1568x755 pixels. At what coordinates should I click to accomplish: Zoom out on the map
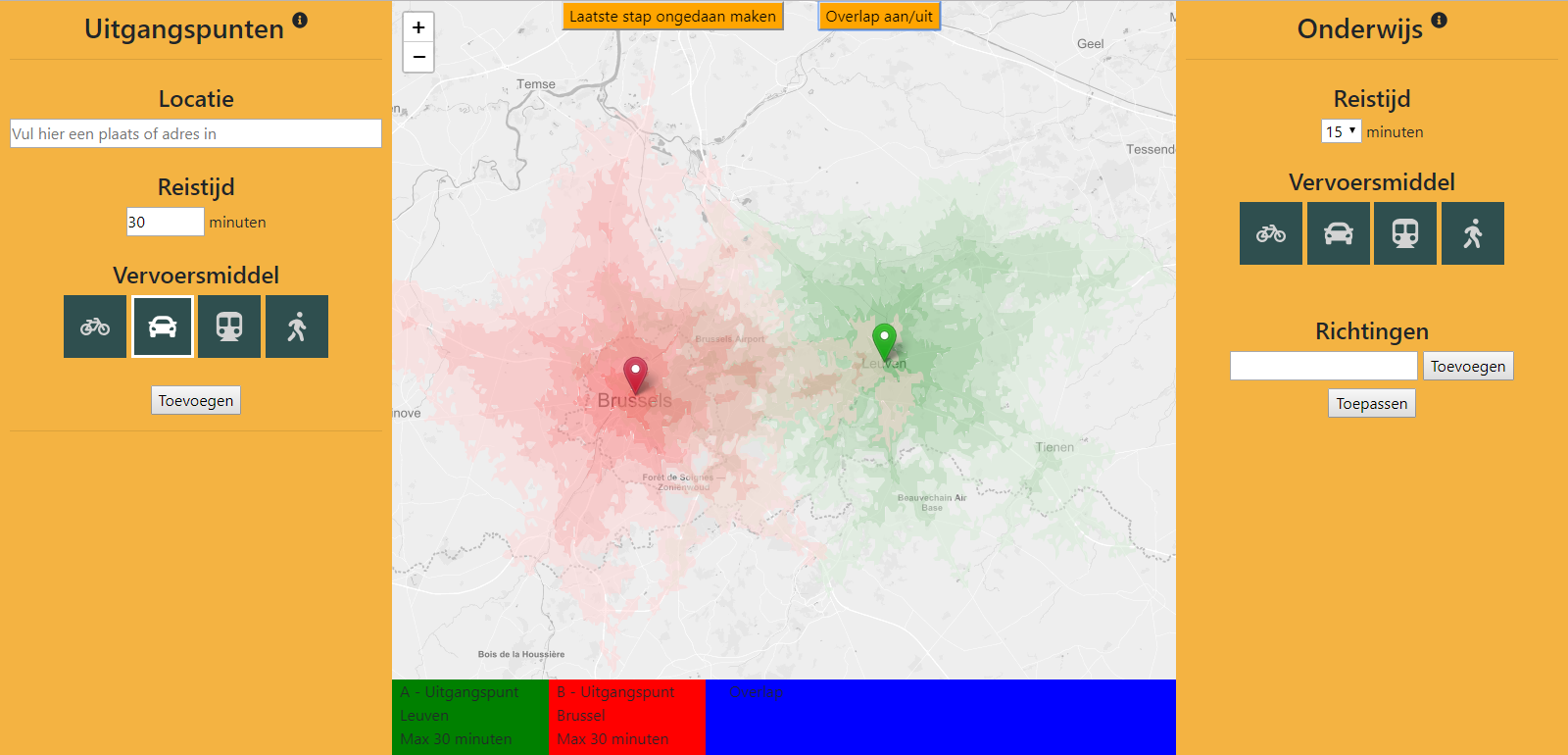click(x=418, y=57)
